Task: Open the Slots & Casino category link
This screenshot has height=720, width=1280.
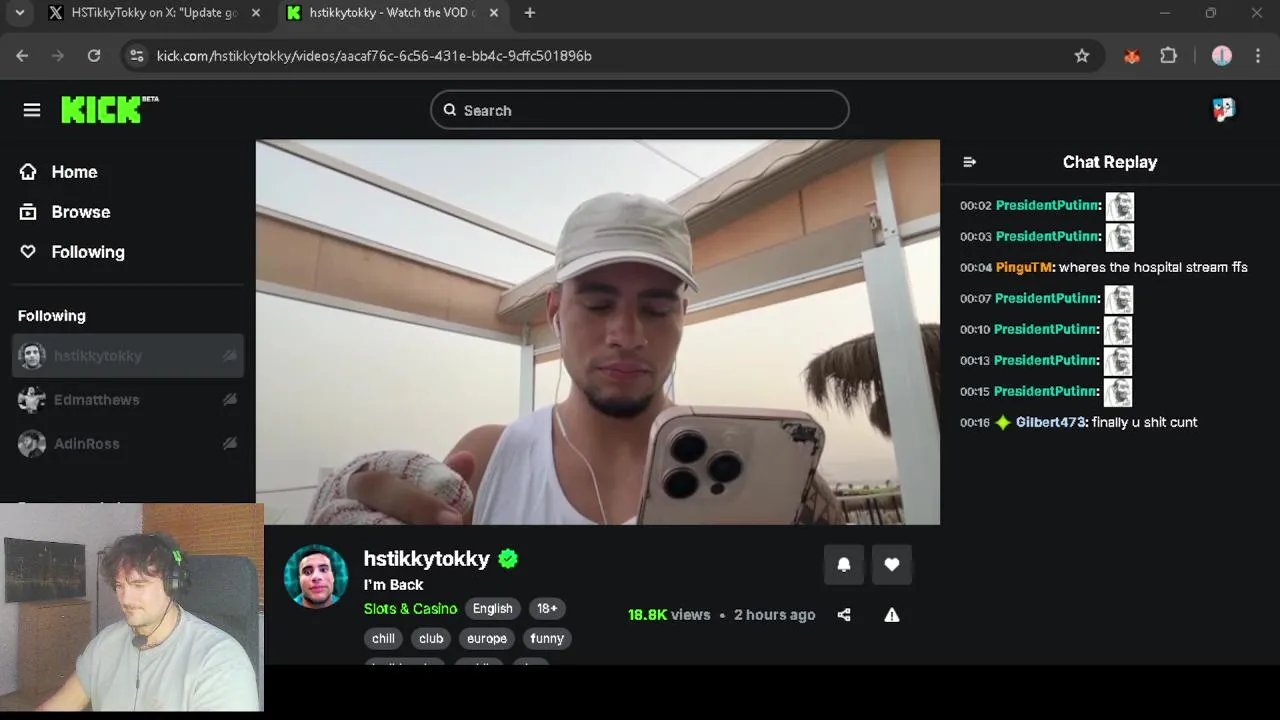Action: 410,609
